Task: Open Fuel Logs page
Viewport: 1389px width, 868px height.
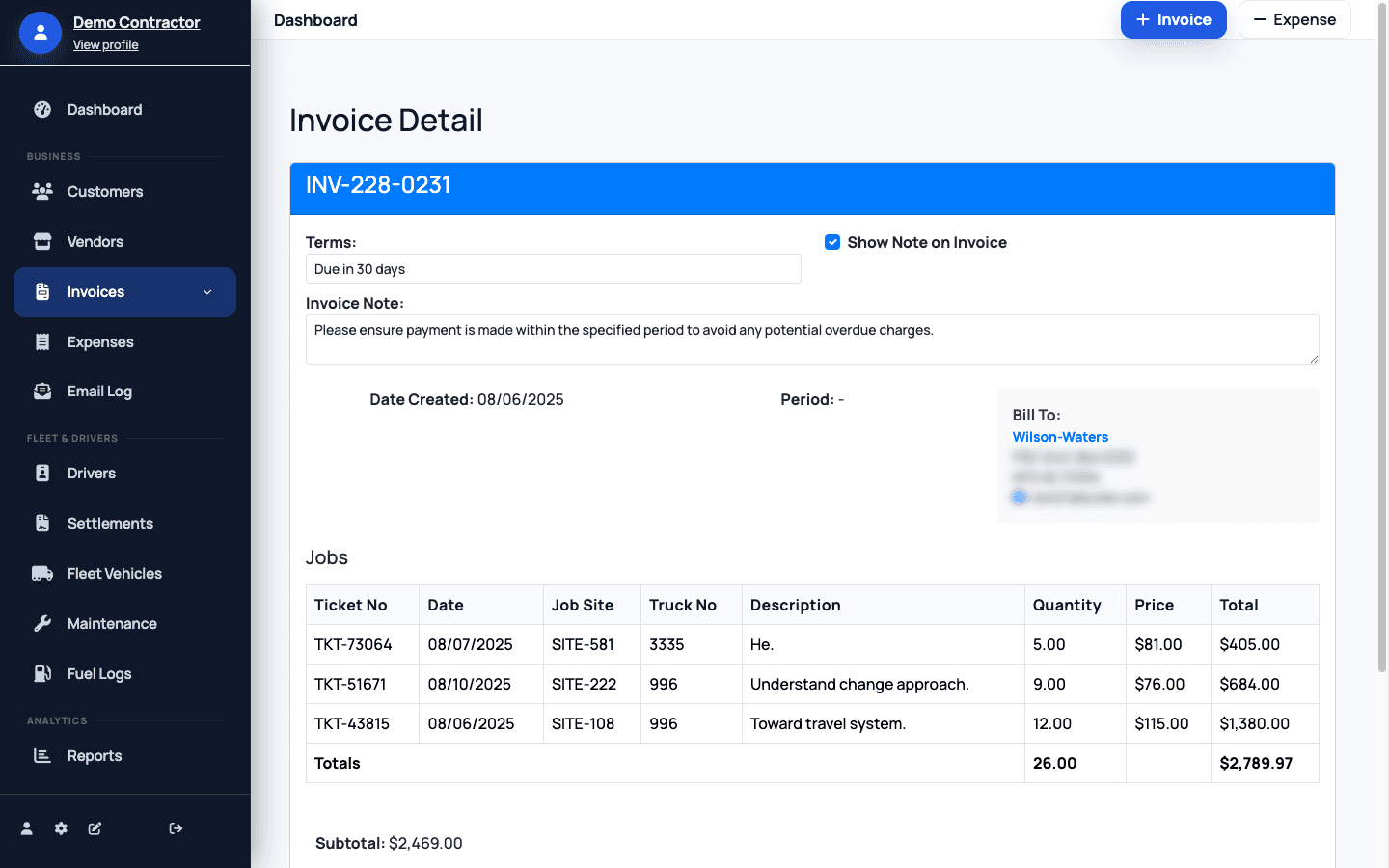Action: [125, 674]
